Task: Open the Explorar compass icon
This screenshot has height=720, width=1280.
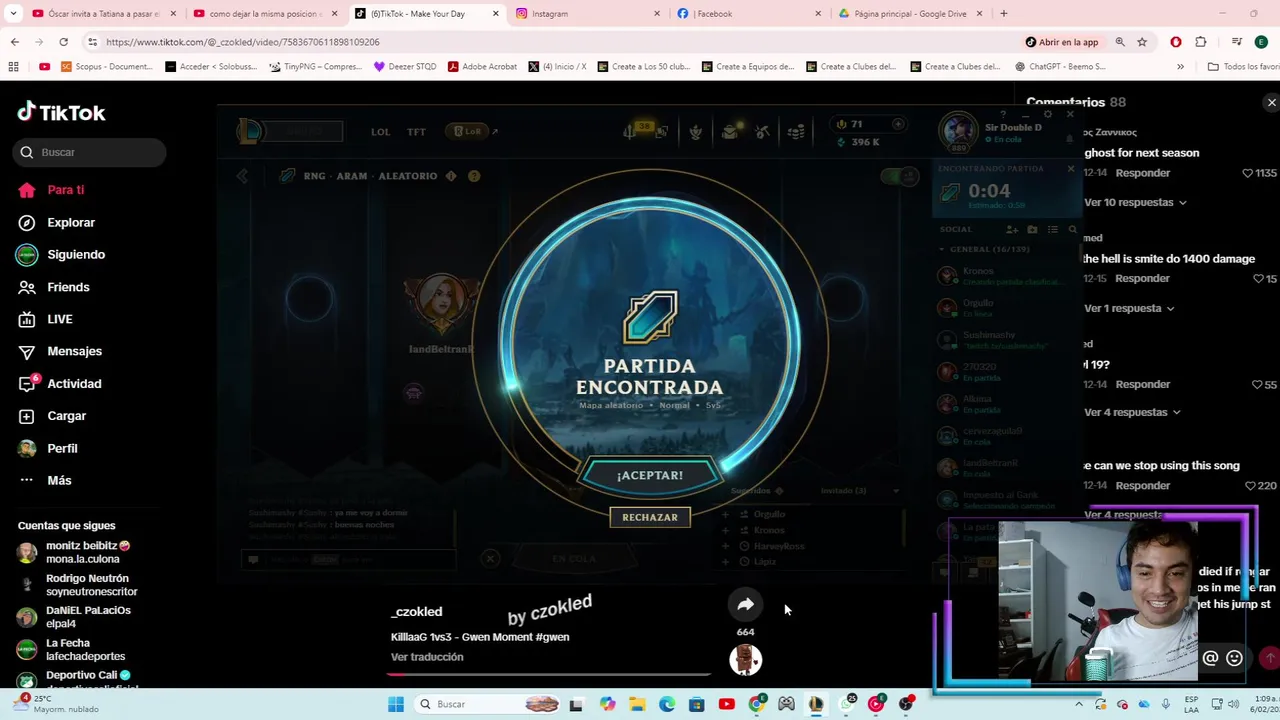Action: point(27,223)
